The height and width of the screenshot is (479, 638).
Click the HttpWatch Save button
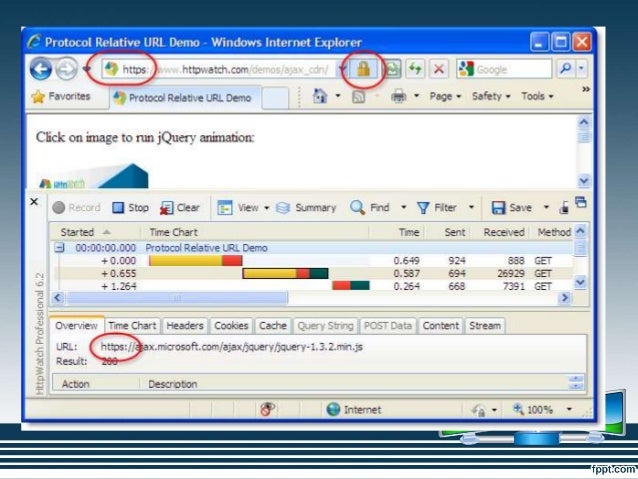[512, 208]
